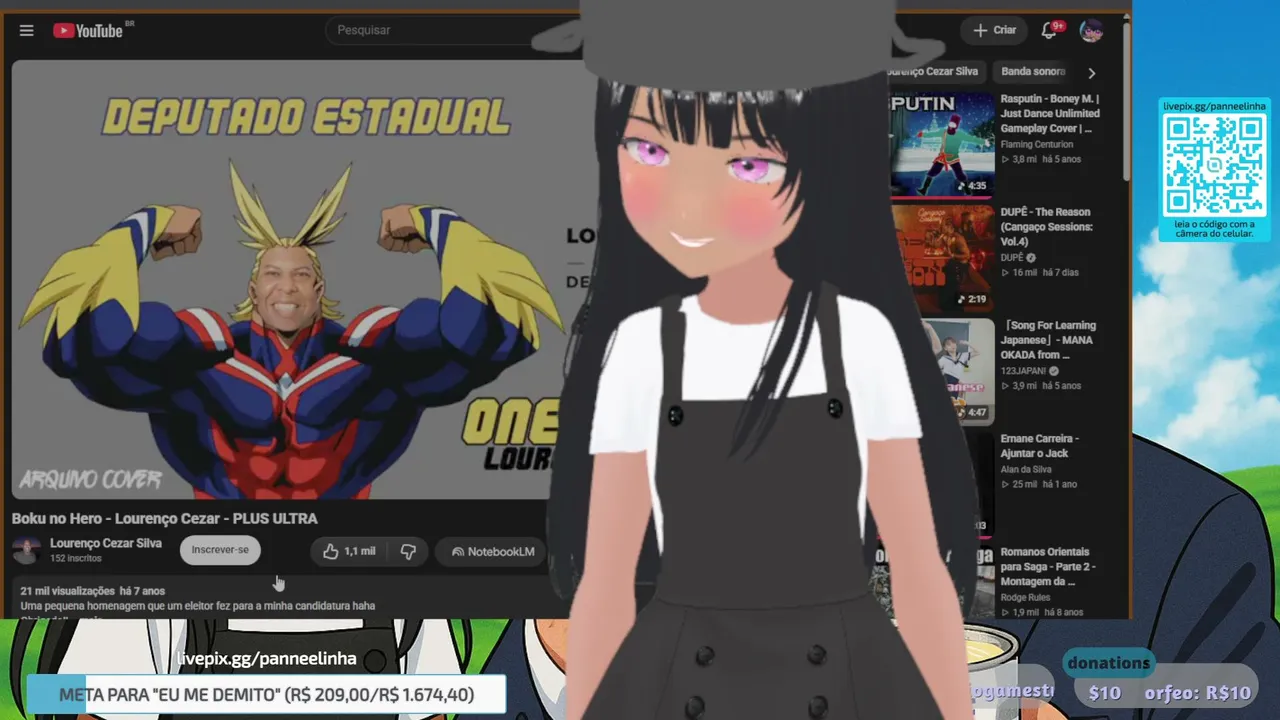1280x720 pixels.
Task: Open the Rasputin Just Dance video thumbnail
Action: 942,145
